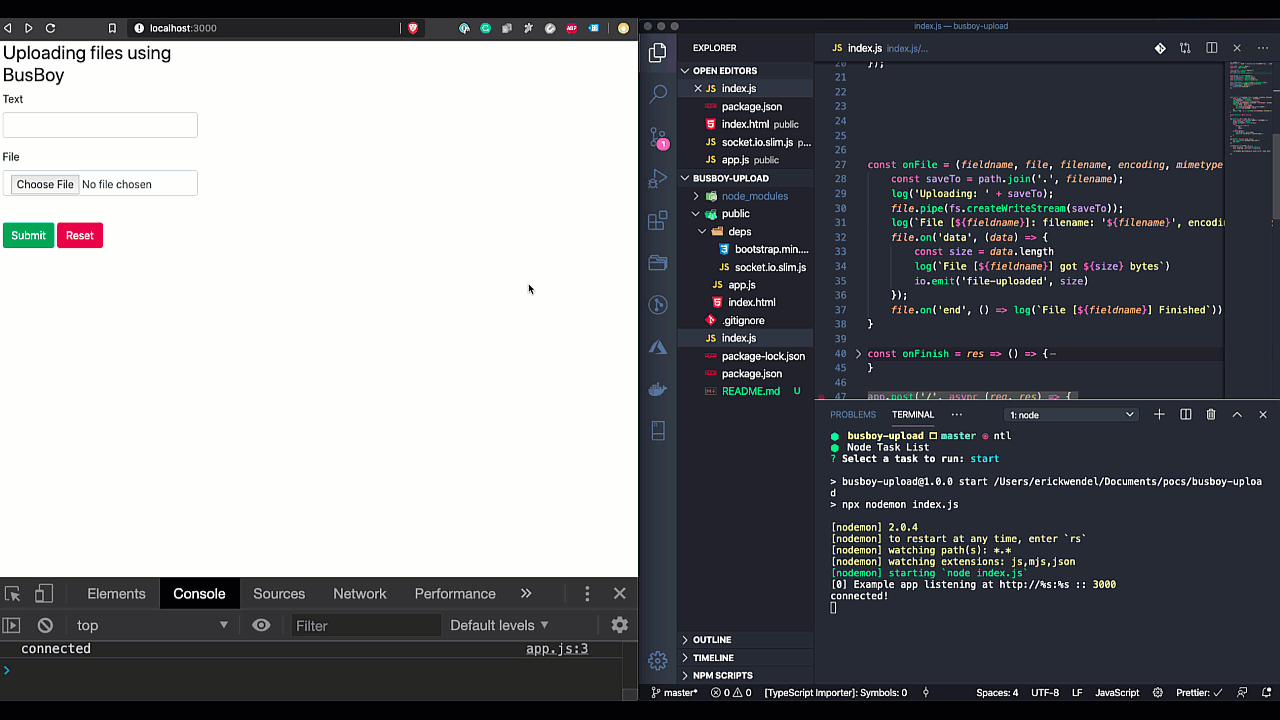This screenshot has height=720, width=1280.
Task: Open DevTools customize menu (three dots)
Action: (587, 594)
